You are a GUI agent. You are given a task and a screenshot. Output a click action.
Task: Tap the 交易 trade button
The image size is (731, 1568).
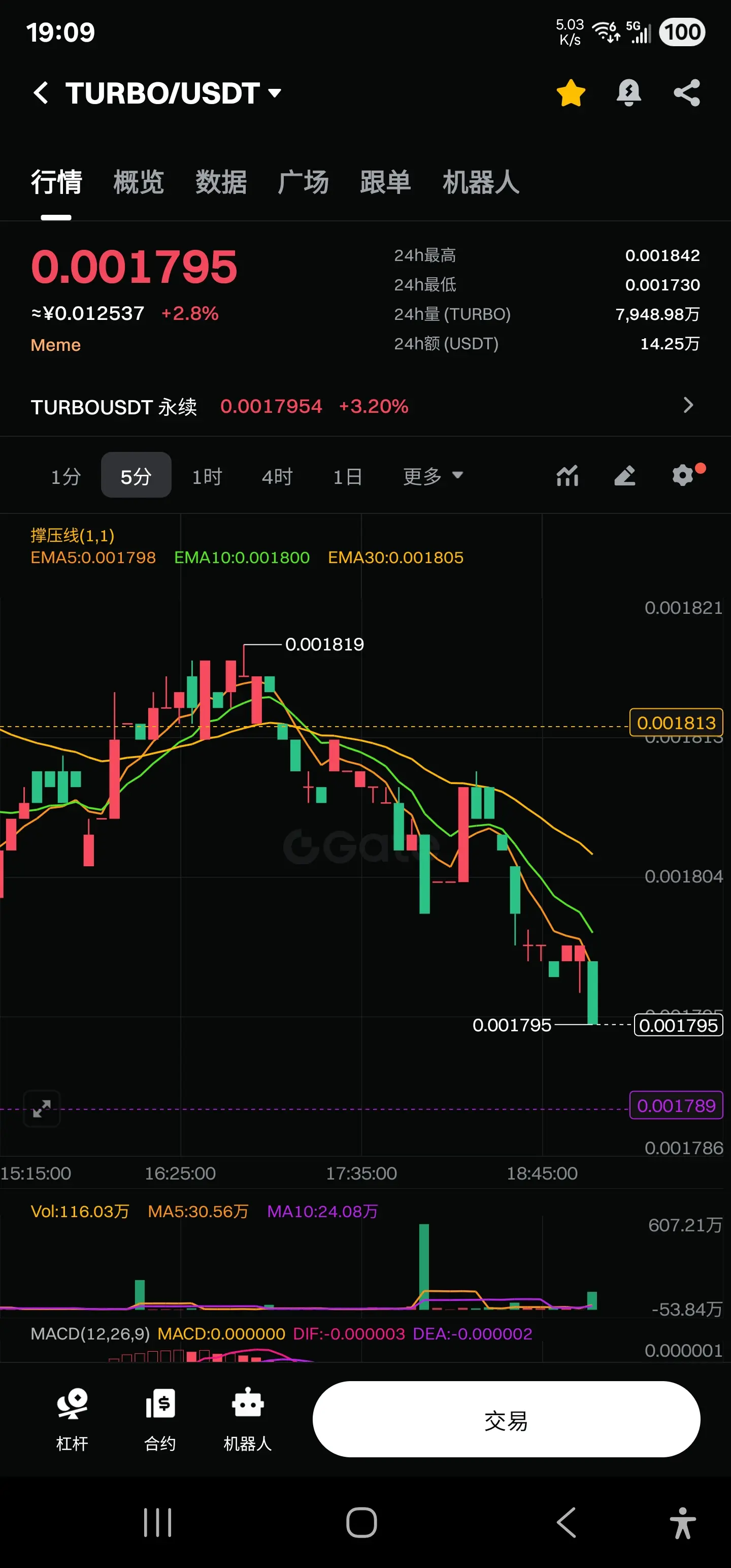[507, 1419]
